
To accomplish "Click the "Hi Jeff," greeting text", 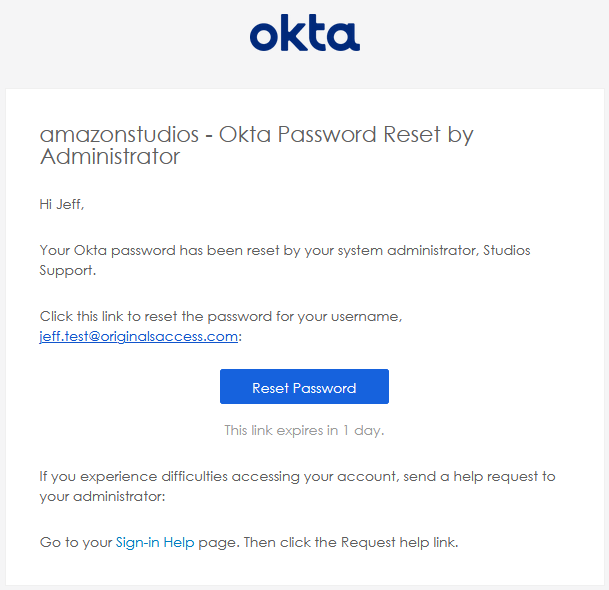I will point(62,204).
